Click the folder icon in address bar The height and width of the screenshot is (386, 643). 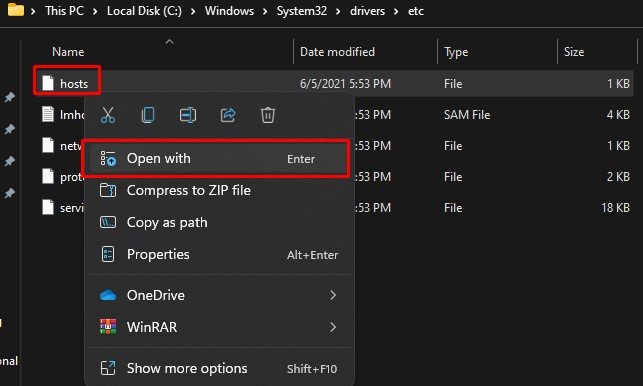pyautogui.click(x=16, y=9)
